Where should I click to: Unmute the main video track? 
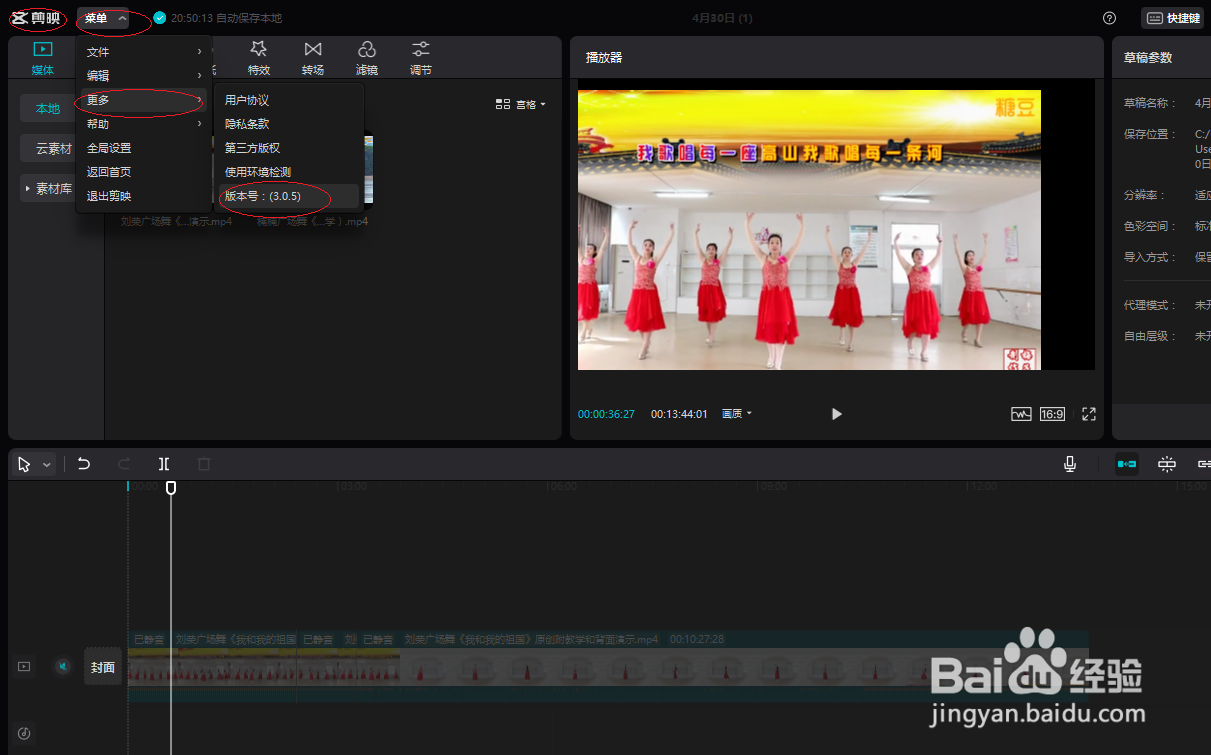(63, 666)
